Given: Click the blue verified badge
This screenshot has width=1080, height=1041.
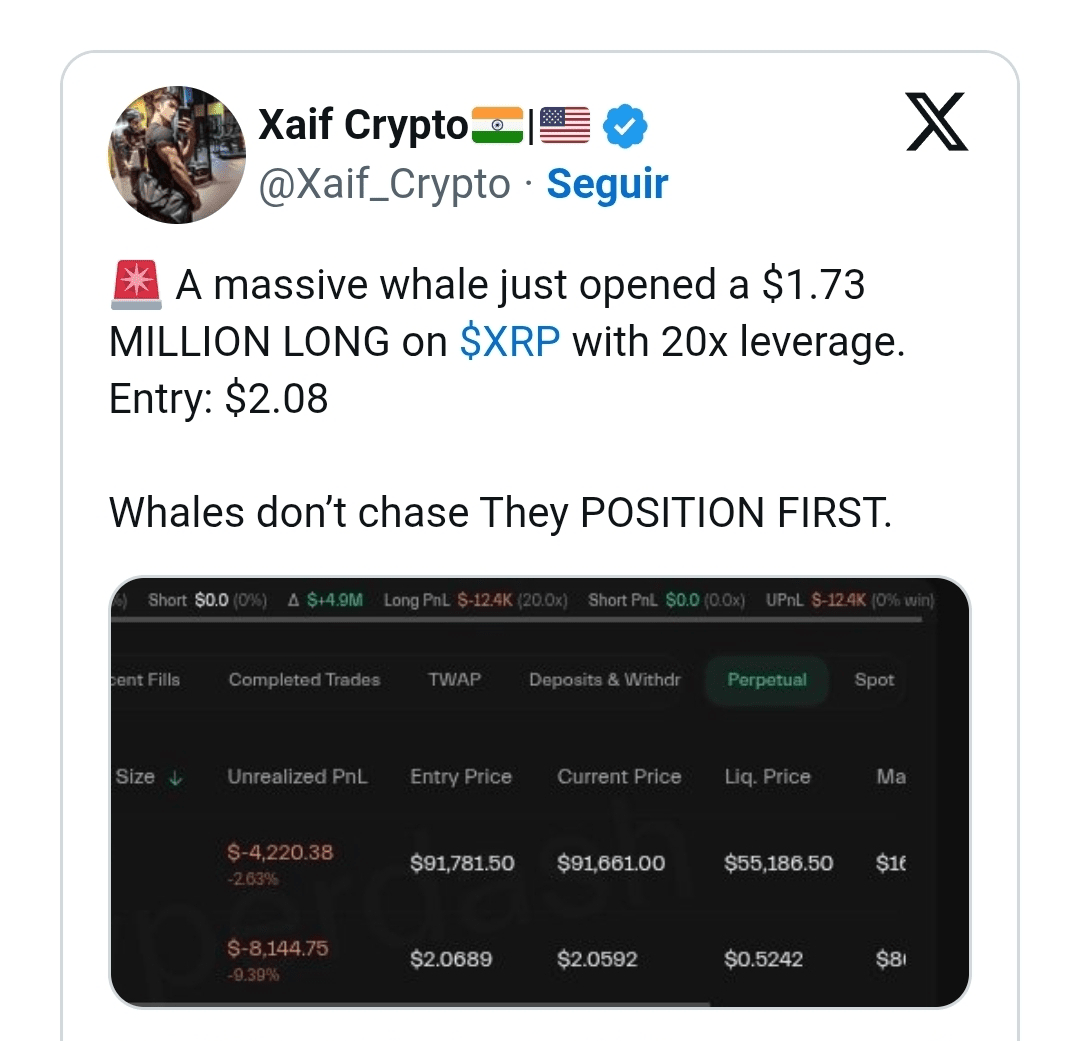Looking at the screenshot, I should [x=629, y=126].
